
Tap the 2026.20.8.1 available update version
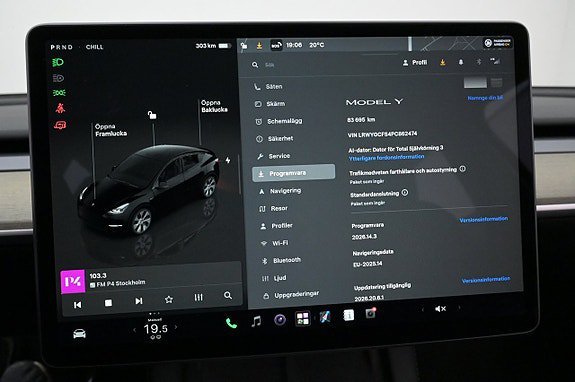[x=369, y=298]
